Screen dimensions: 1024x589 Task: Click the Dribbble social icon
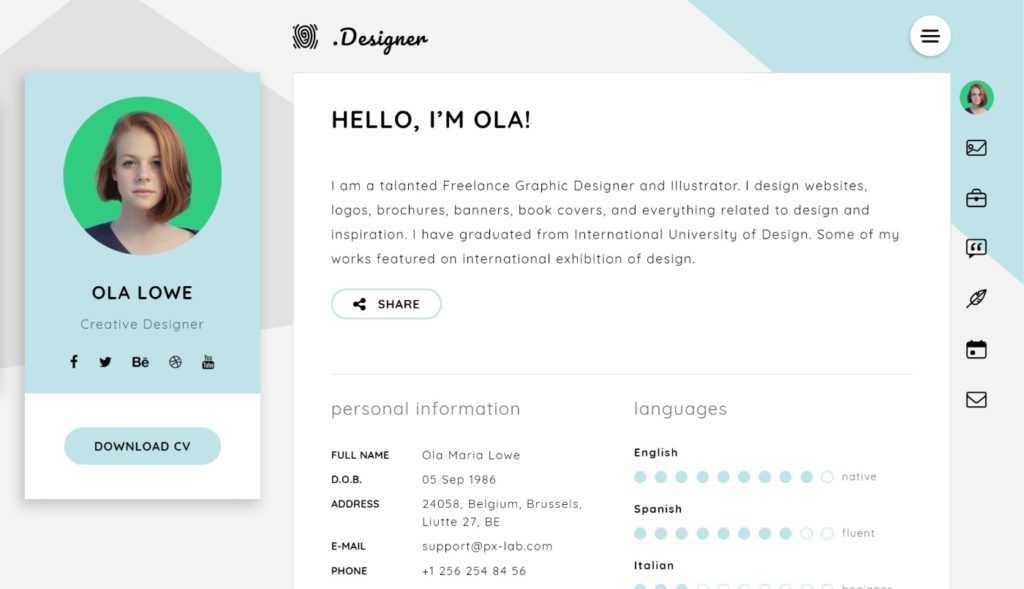[x=175, y=362]
